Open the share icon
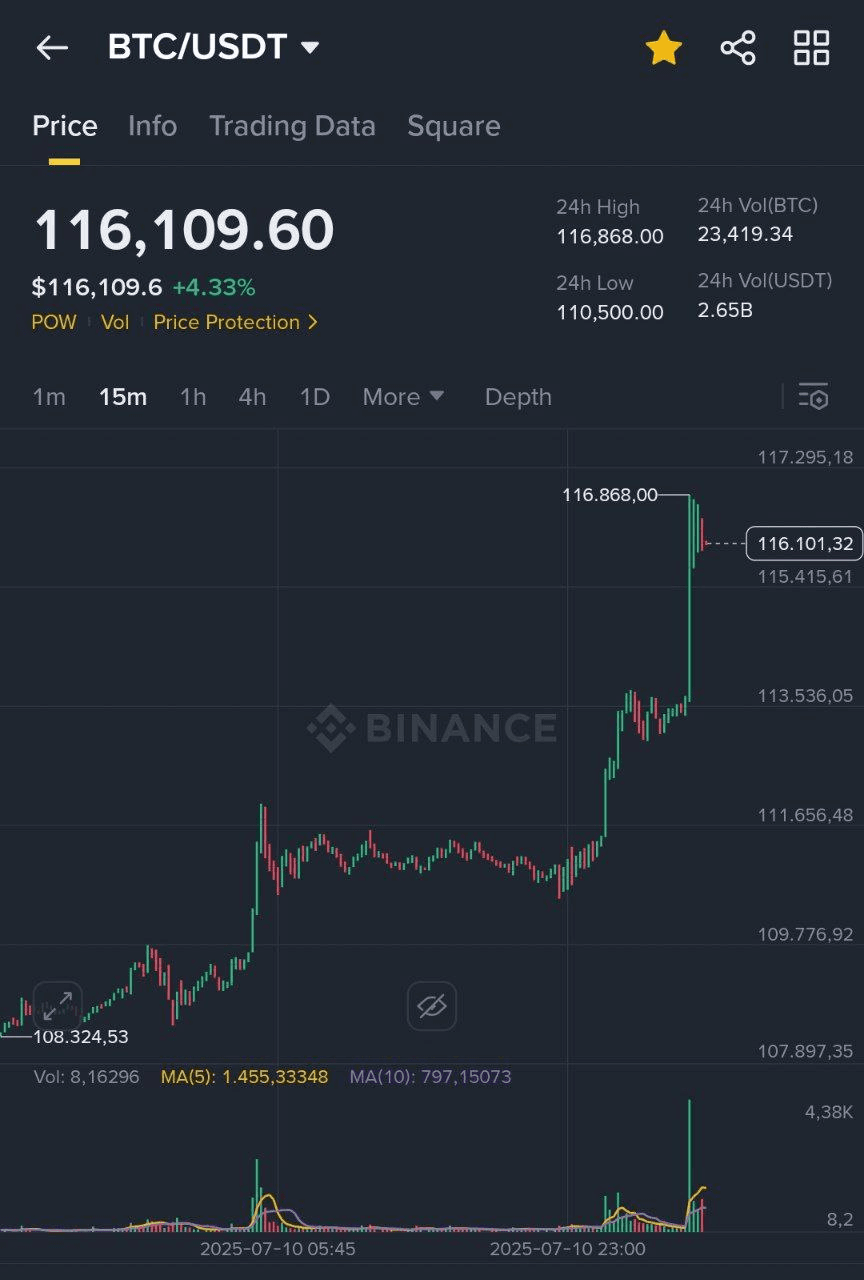This screenshot has width=864, height=1280. click(x=738, y=47)
